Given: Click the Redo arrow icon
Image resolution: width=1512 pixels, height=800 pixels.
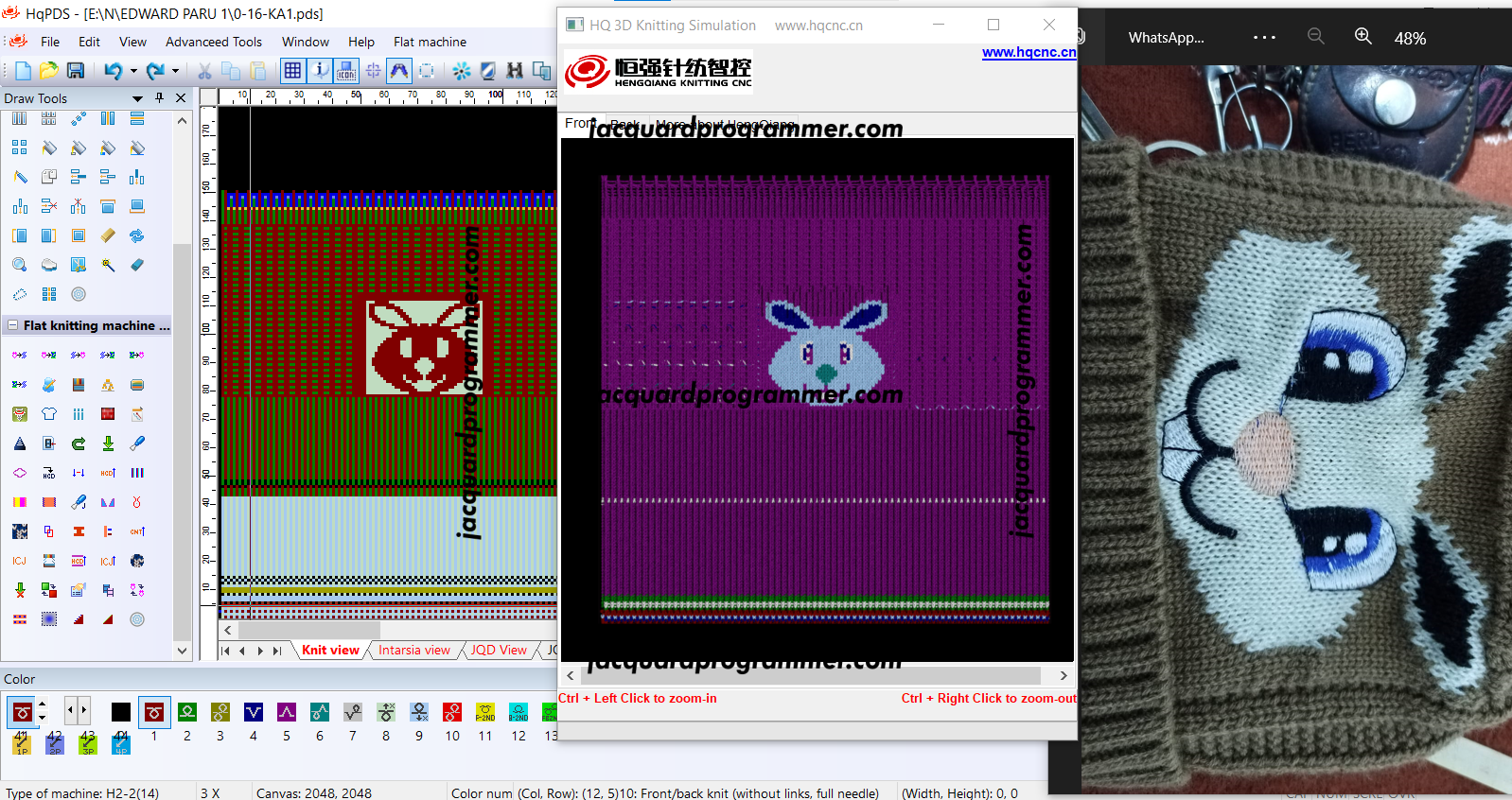Looking at the screenshot, I should (155, 70).
